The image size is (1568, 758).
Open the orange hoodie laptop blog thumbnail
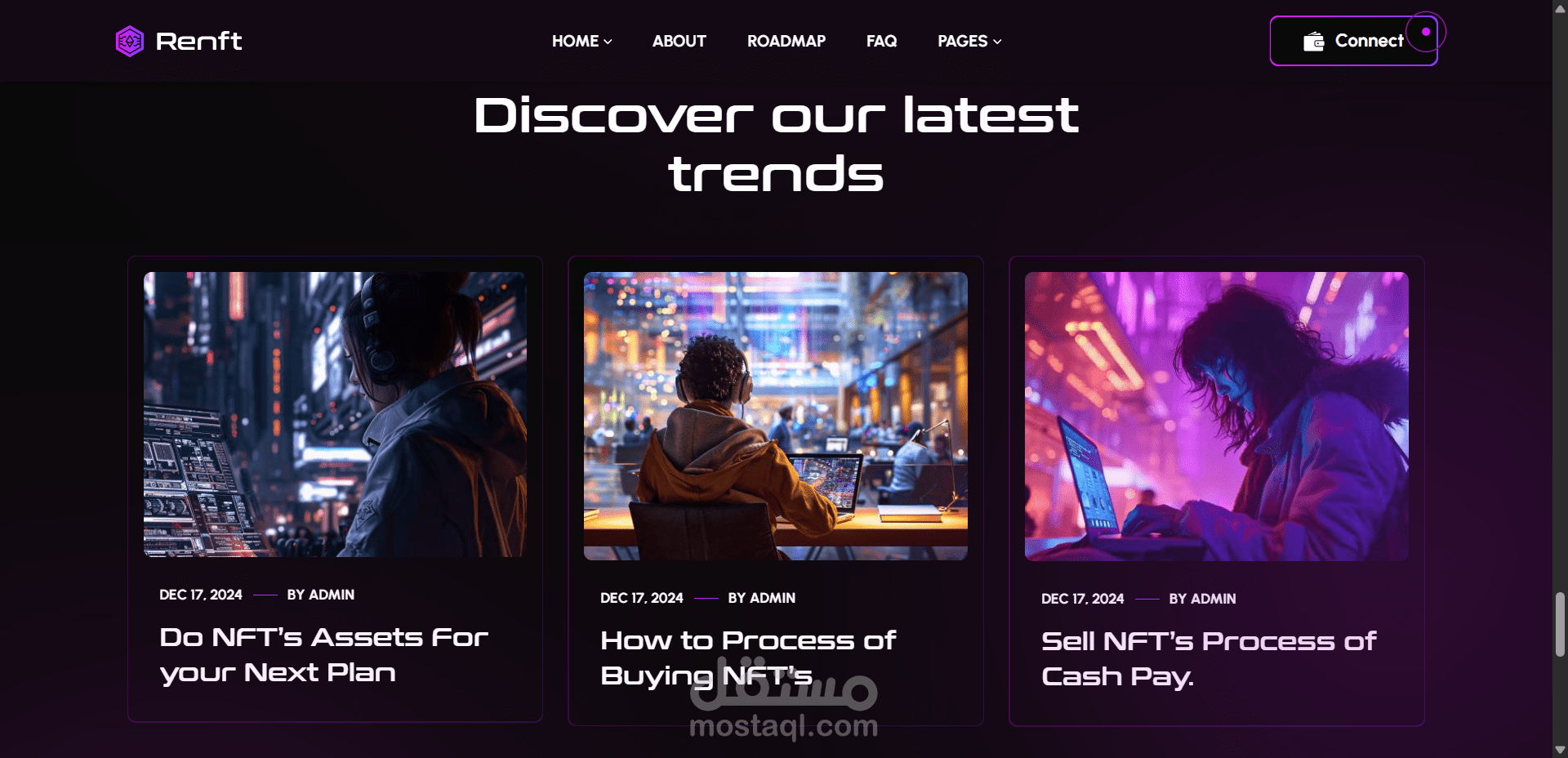click(776, 416)
